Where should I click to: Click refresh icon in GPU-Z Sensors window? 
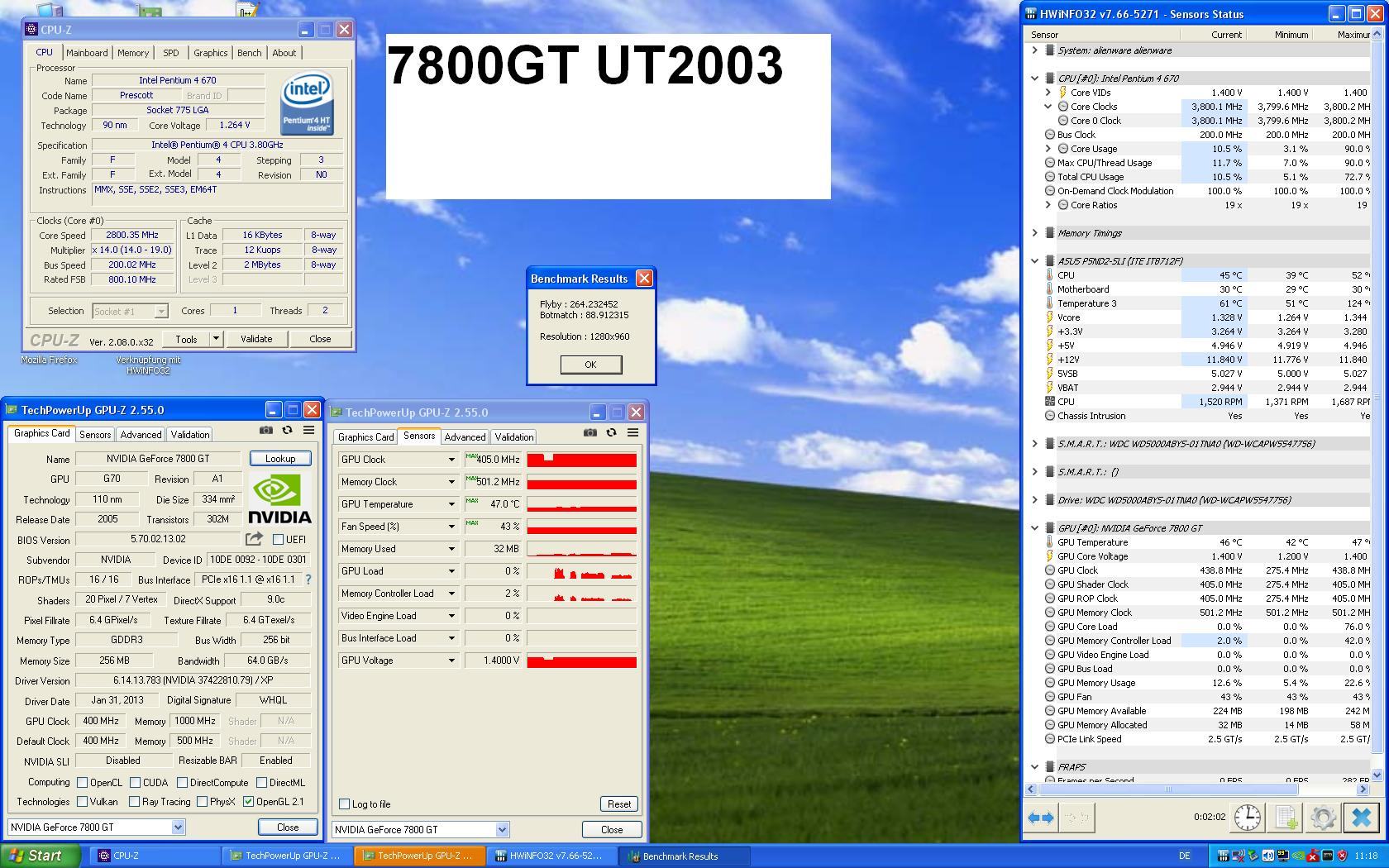611,432
